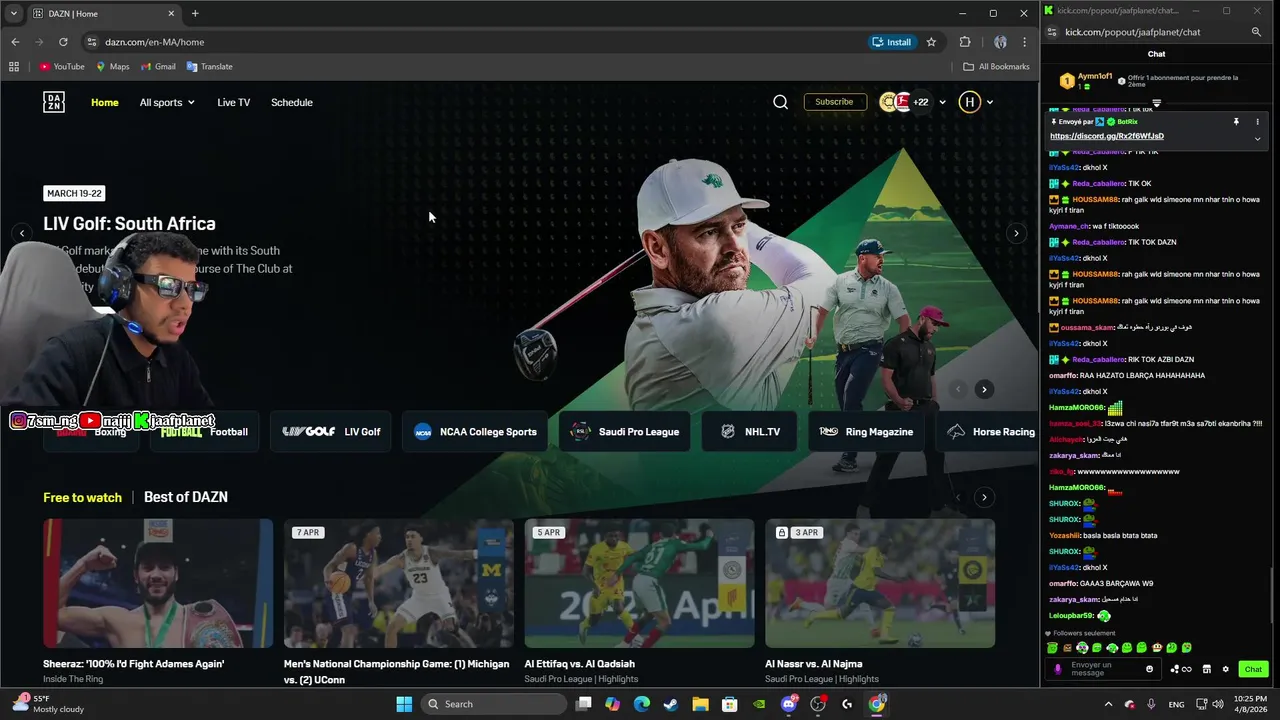Show the previous hero banner slide
1280x720 pixels.
click(x=22, y=233)
